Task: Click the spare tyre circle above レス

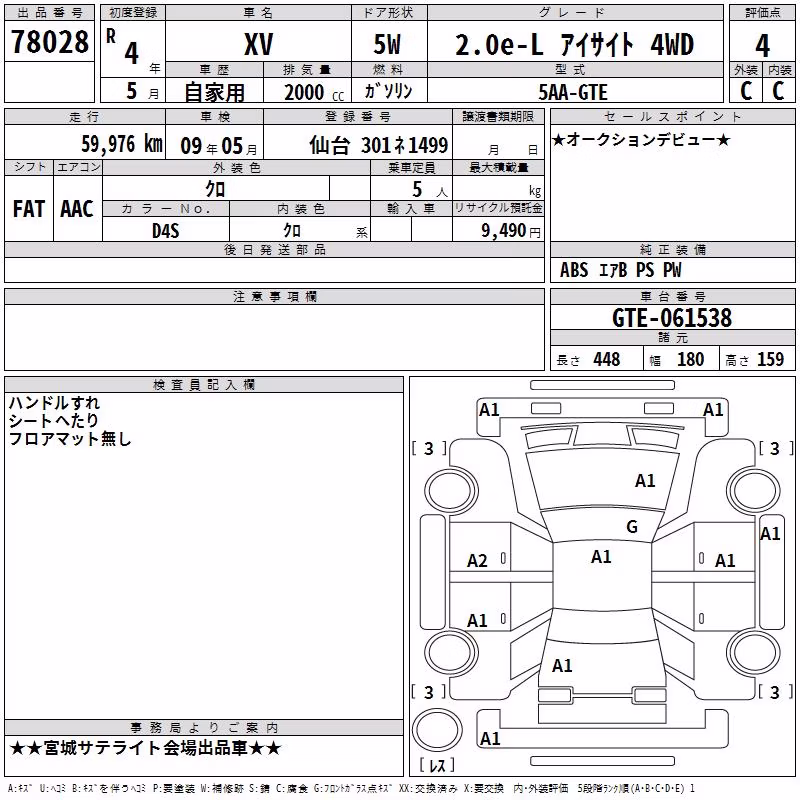Action: pos(437,730)
